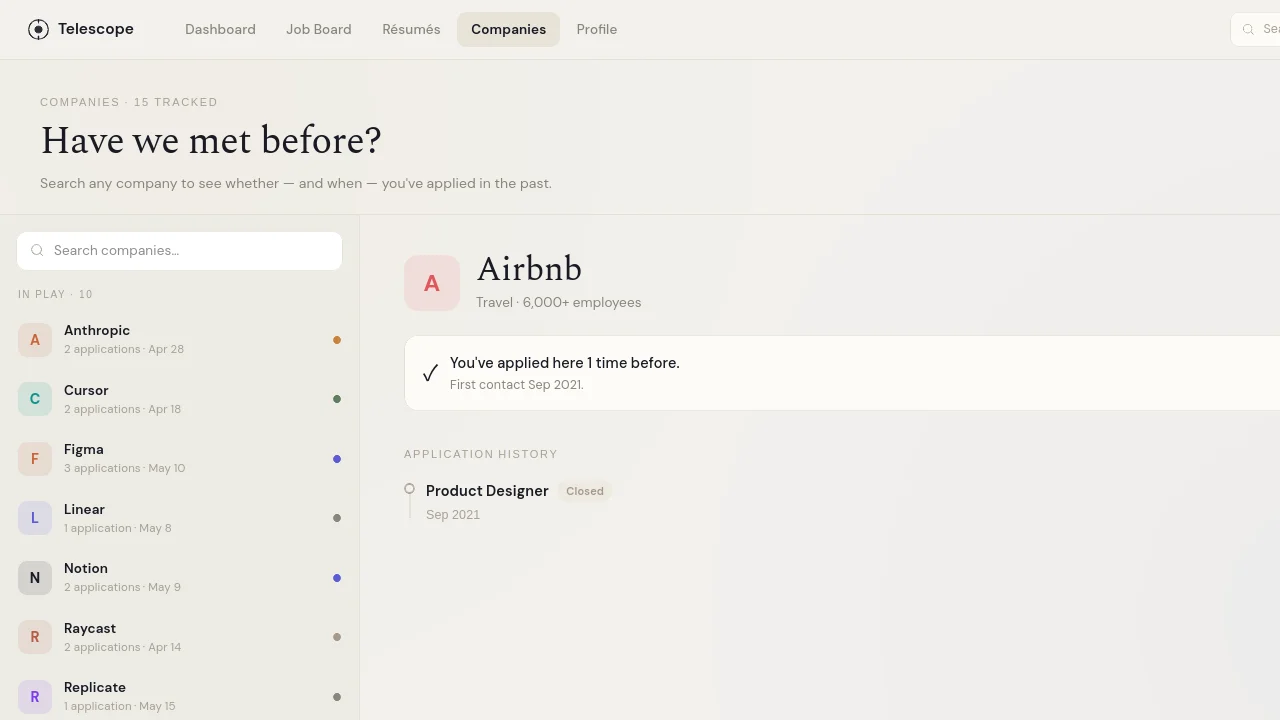Click the "APPLICATION HISTORY" section label

[481, 454]
